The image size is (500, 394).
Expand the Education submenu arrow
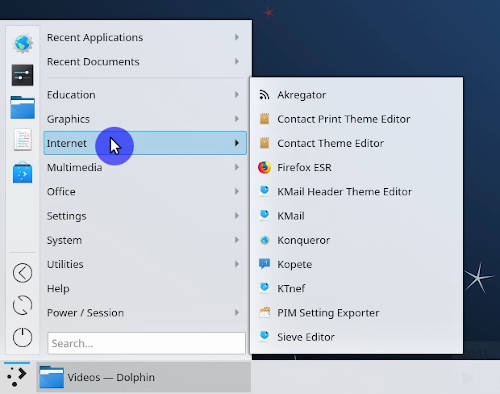[x=237, y=94]
